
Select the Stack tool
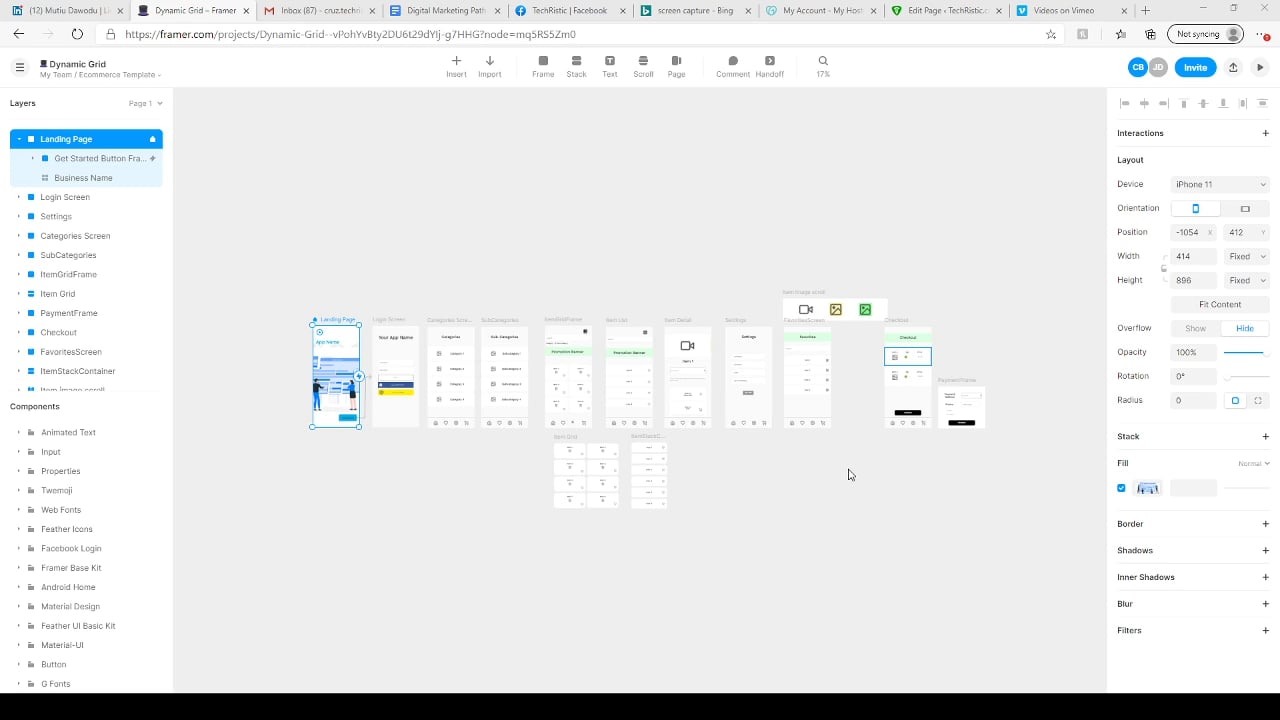point(576,66)
